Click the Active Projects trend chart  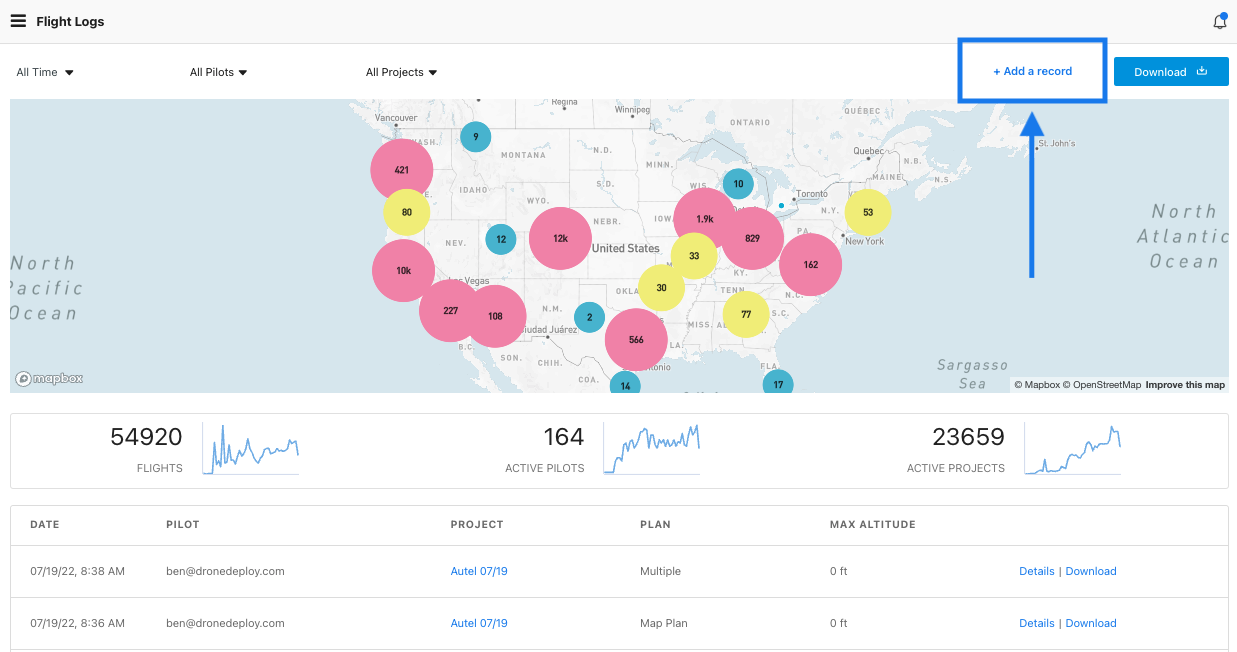1072,449
